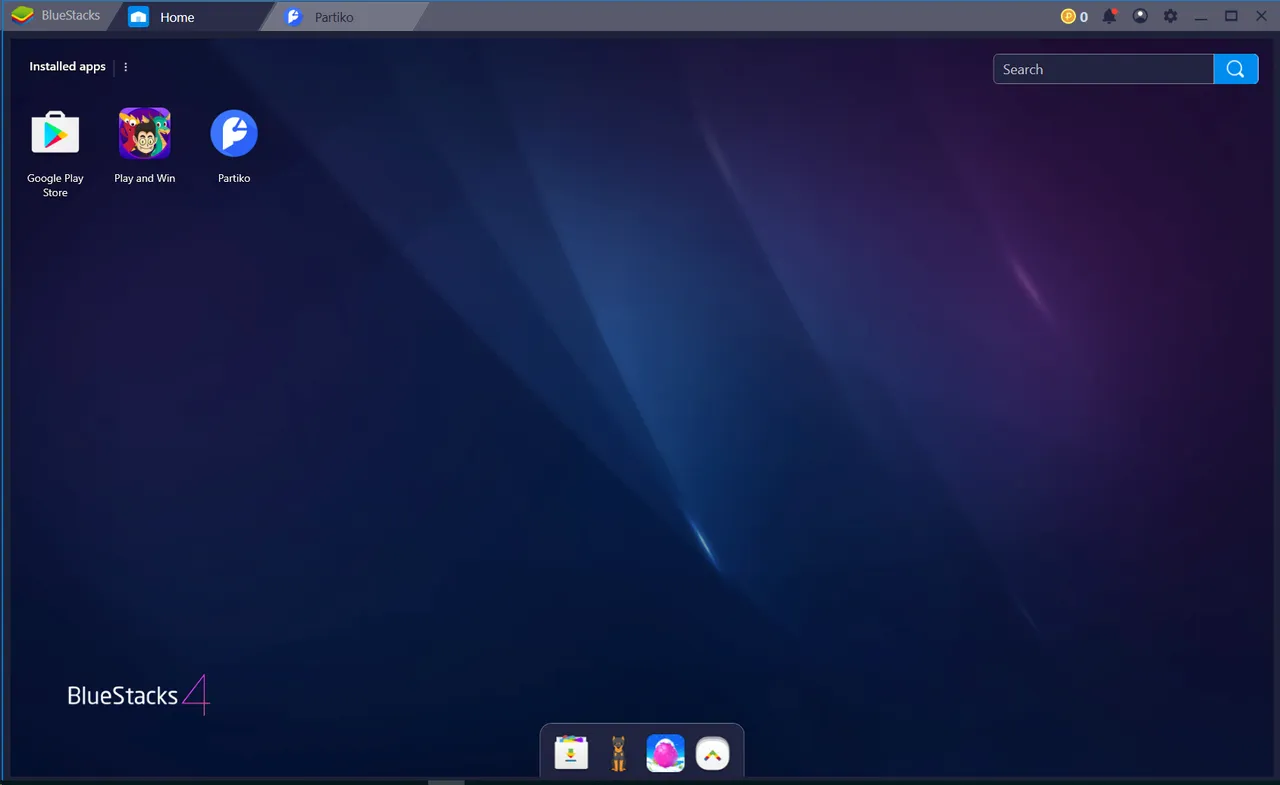Image resolution: width=1280 pixels, height=785 pixels.
Task: Click the BlueStacks logo in title bar
Action: tap(22, 16)
